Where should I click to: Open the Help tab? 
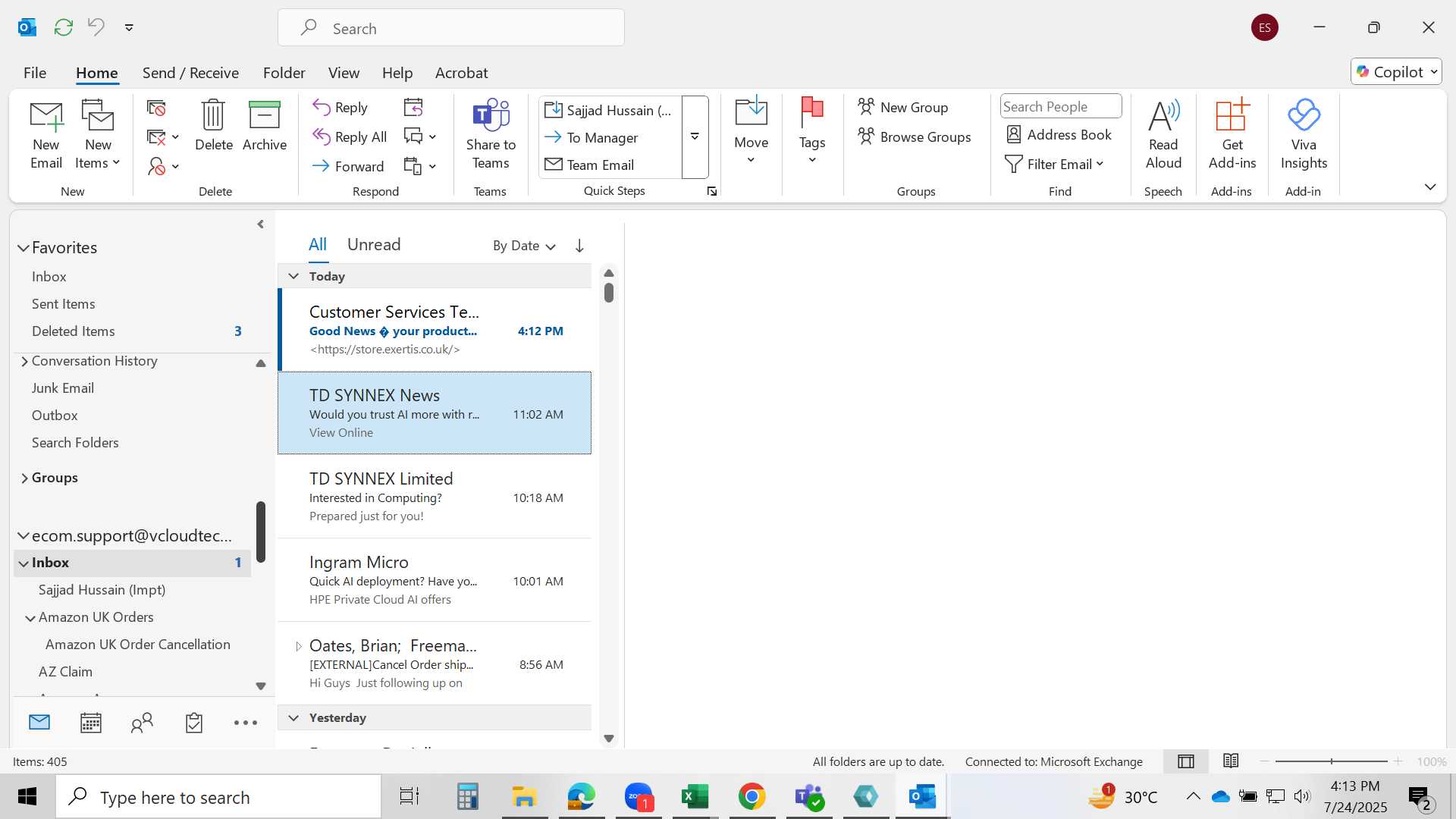point(397,73)
